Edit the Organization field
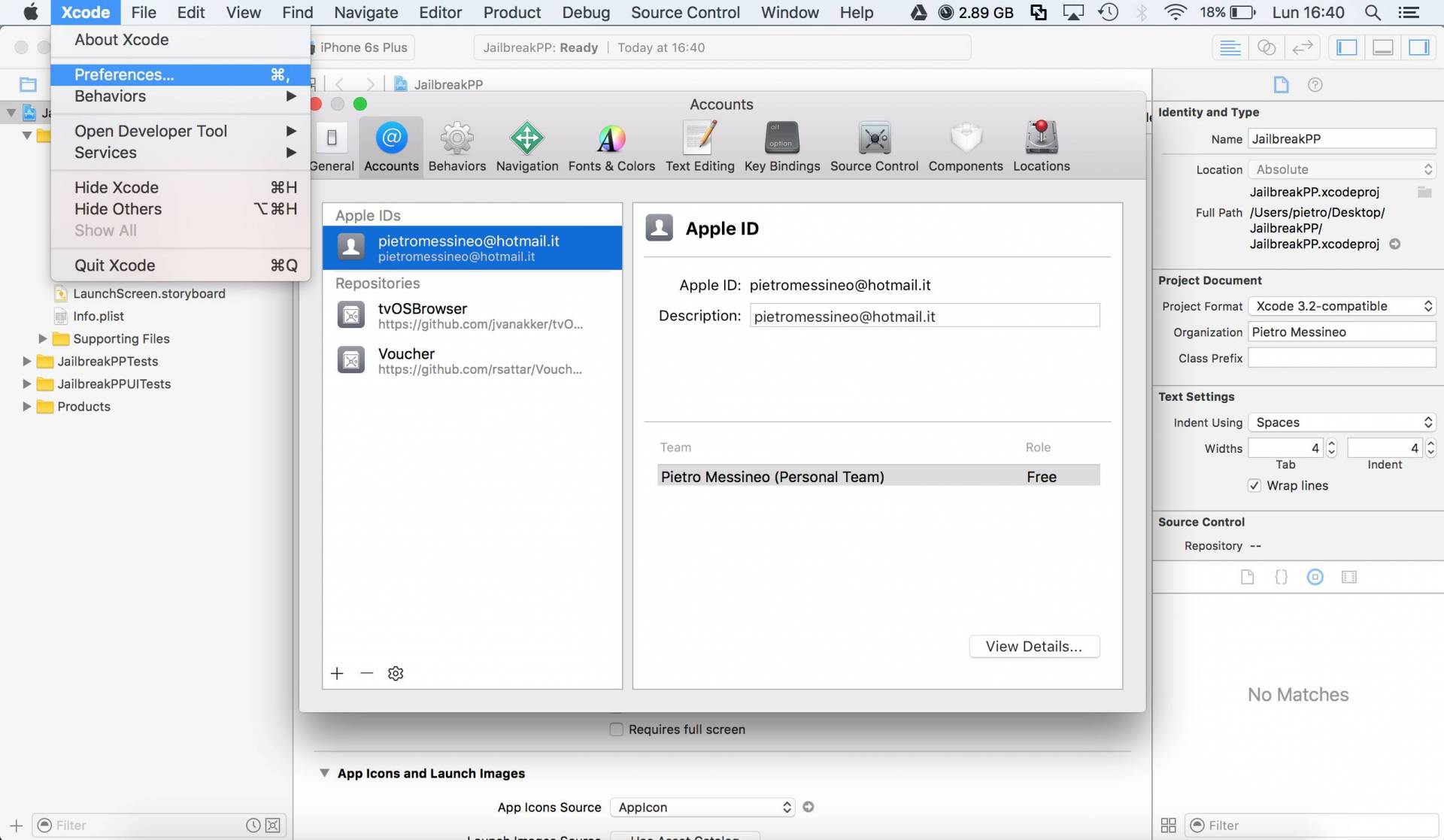The image size is (1444, 840). (1342, 332)
